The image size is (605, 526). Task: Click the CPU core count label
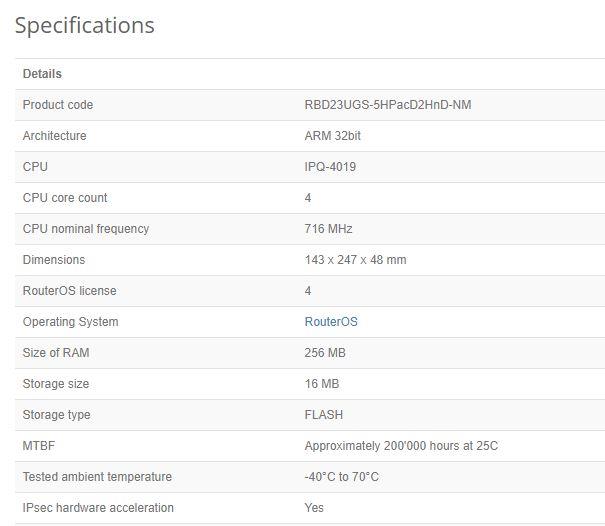(x=65, y=198)
